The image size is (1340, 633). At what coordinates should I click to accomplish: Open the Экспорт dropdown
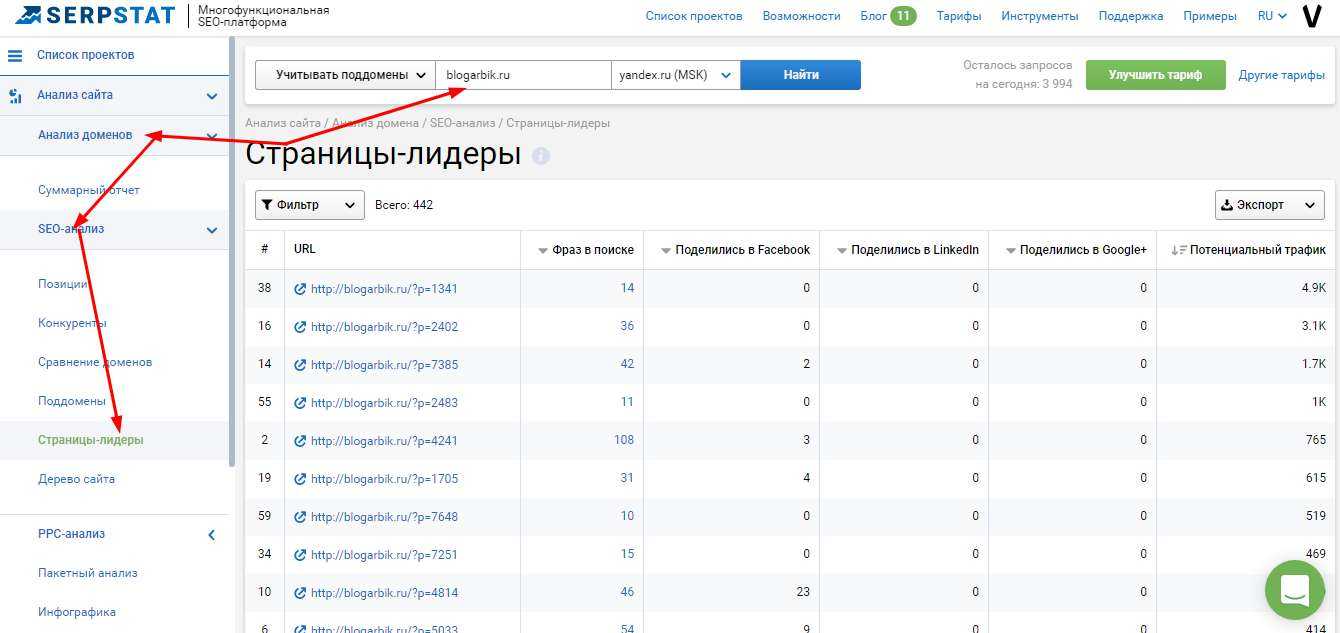click(1269, 205)
